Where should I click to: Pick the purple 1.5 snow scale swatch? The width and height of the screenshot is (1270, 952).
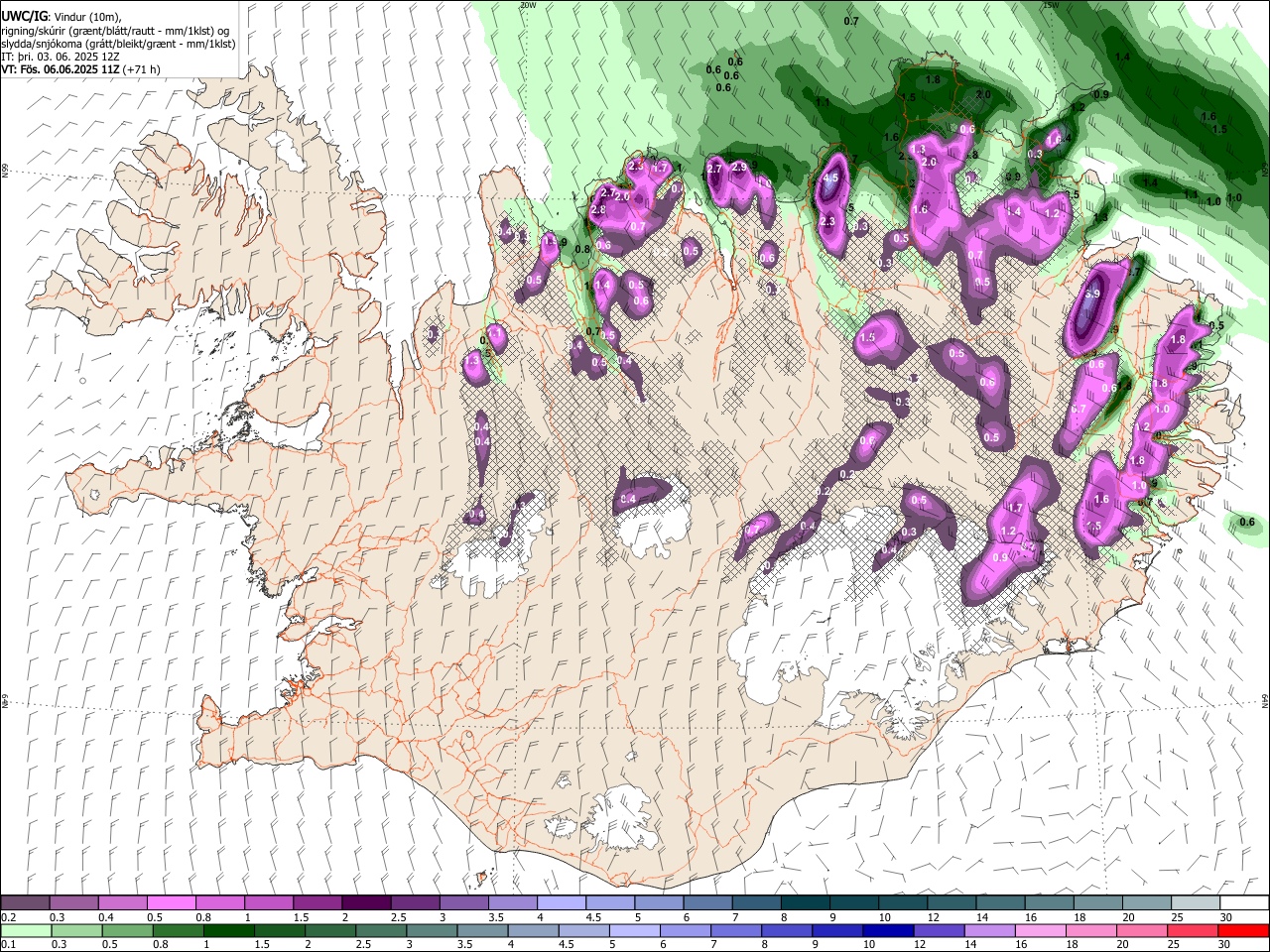tap(317, 902)
